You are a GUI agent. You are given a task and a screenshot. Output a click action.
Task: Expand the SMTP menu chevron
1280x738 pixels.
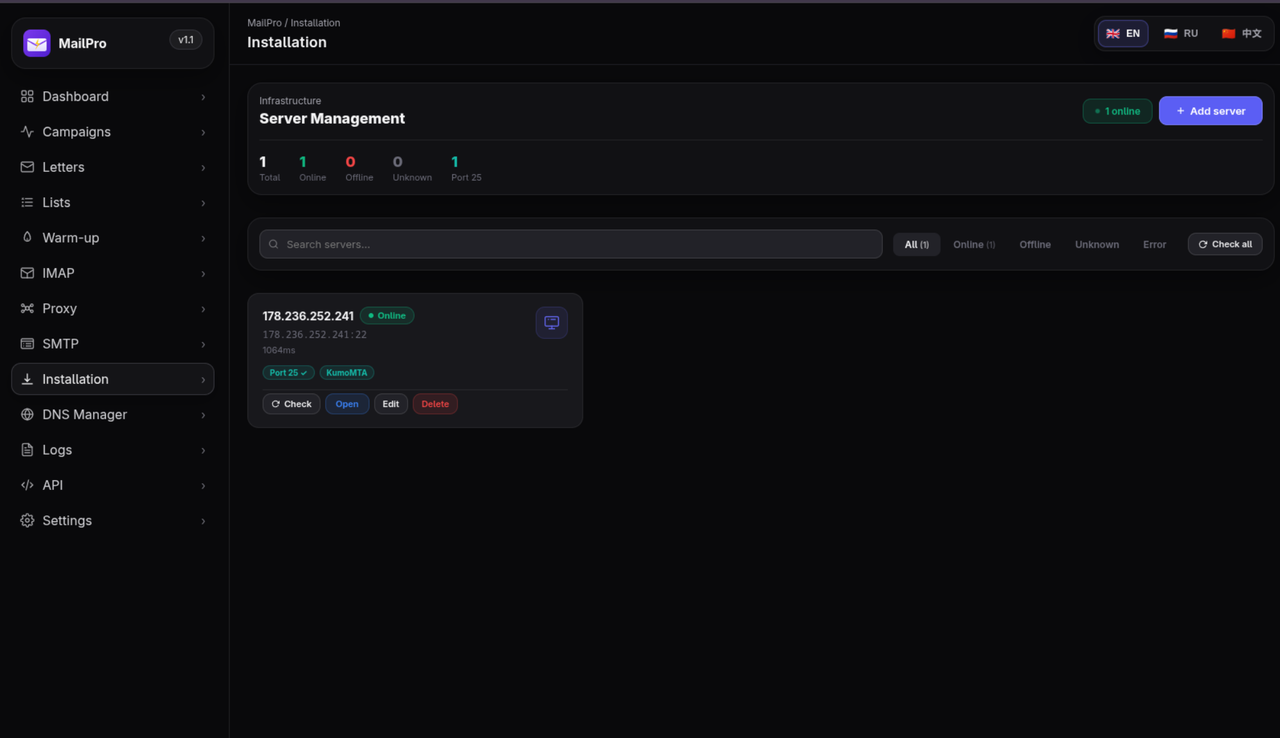pos(203,344)
